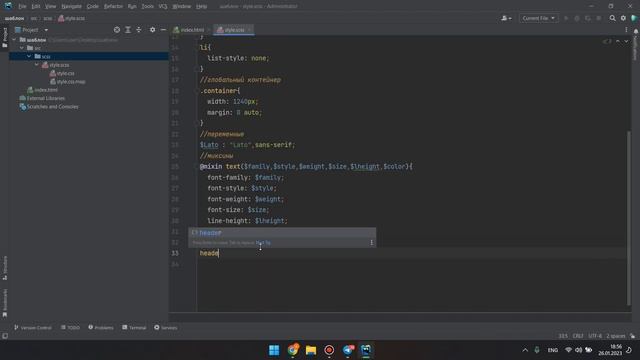Open the Tools menu
The height and width of the screenshot is (360, 640).
(147, 6)
